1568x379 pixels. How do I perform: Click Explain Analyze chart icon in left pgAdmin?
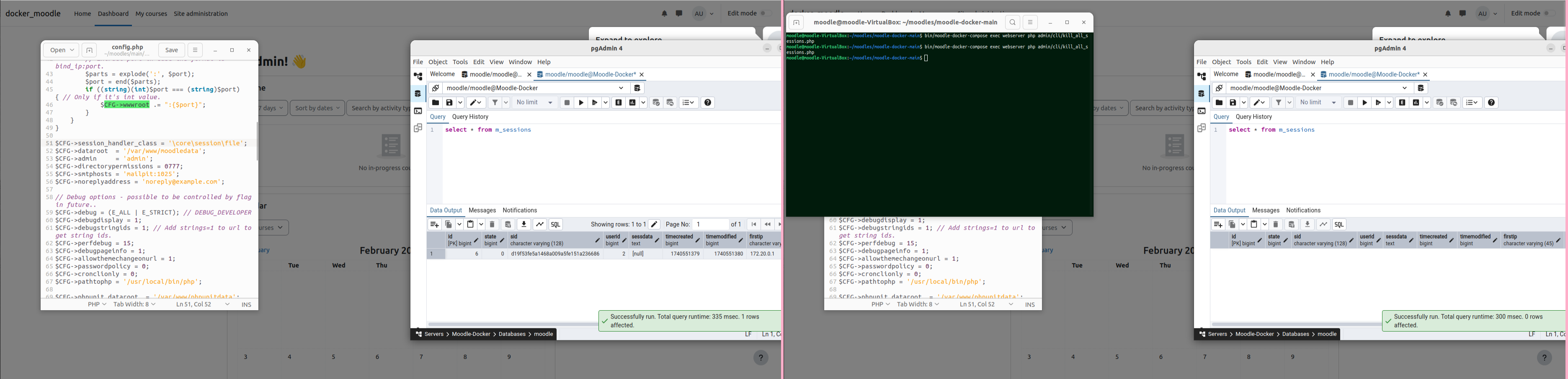pos(632,103)
